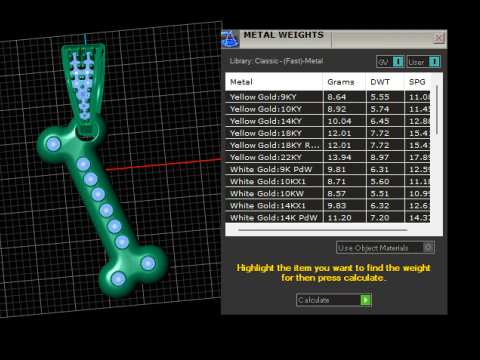Click the 5.60 DWT value
The width and height of the screenshot is (480, 360).
[380, 181]
